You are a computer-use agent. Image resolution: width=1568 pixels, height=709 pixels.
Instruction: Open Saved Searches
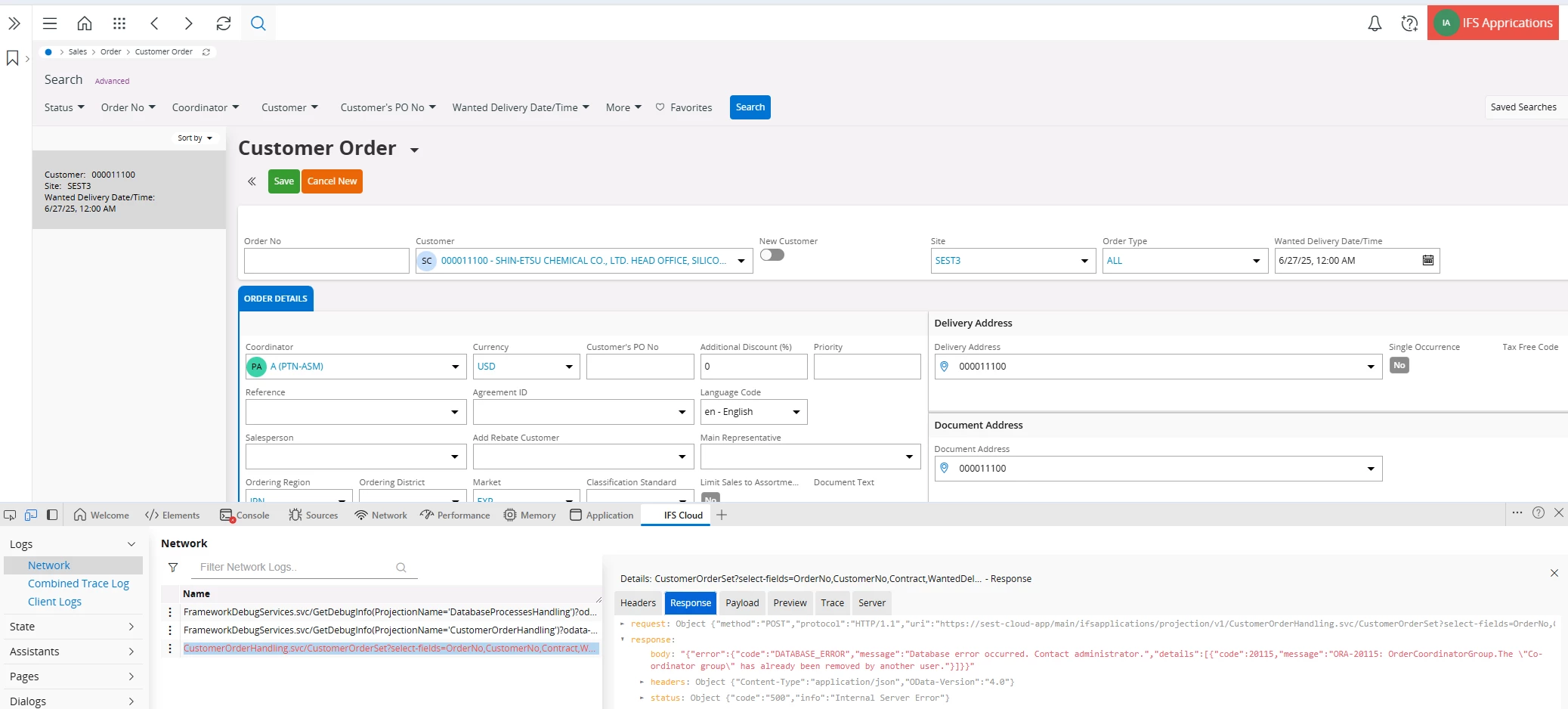click(1523, 107)
